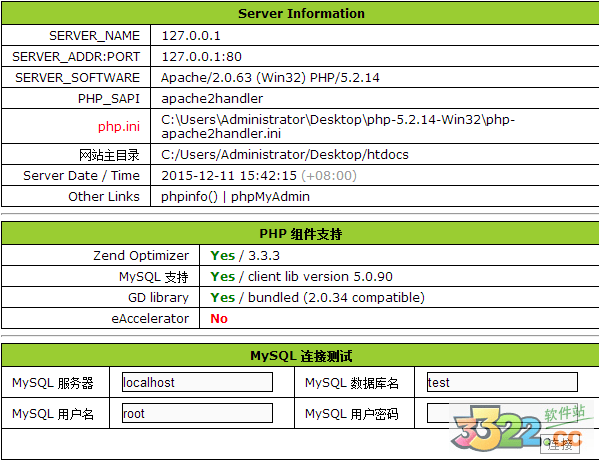Click the SERVER_NAME value 127.0.0.1
The image size is (599, 460).
coord(191,36)
